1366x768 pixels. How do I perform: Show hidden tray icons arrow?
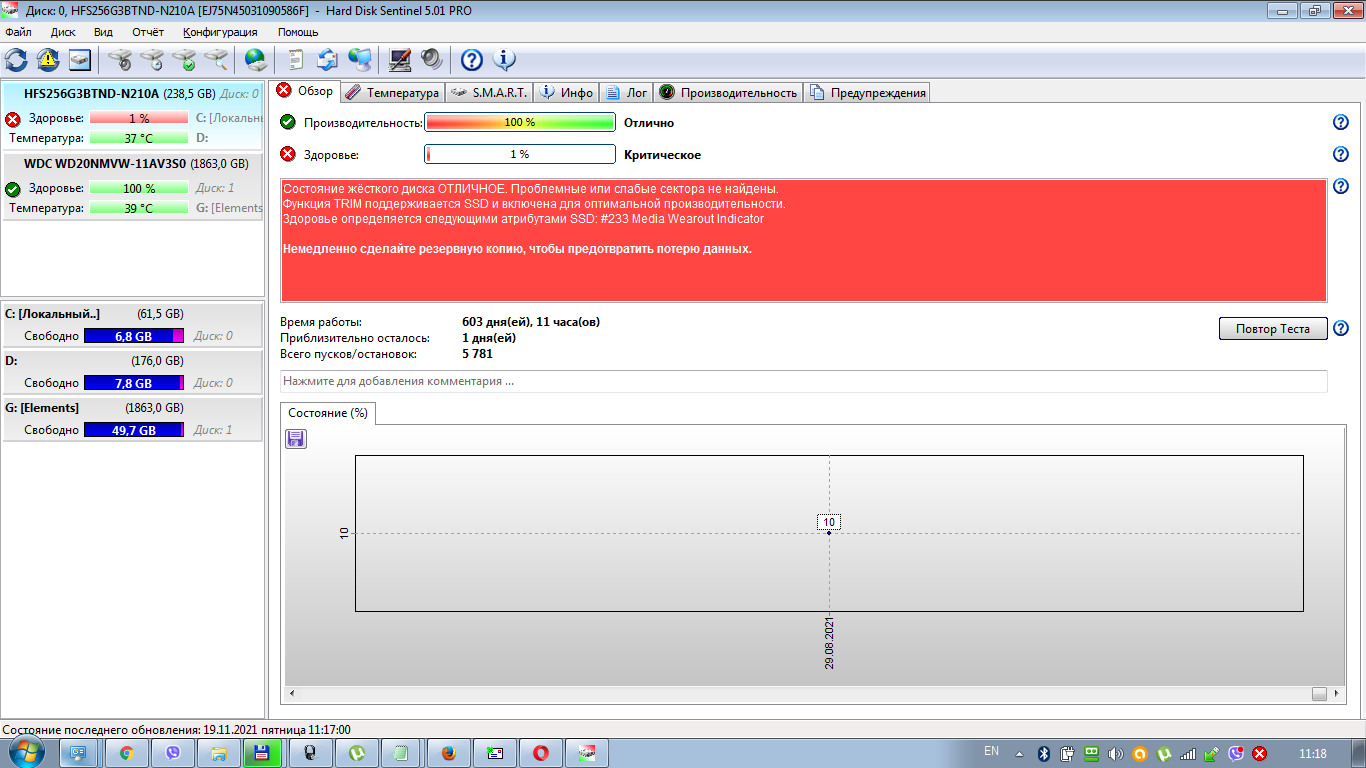coord(1019,753)
